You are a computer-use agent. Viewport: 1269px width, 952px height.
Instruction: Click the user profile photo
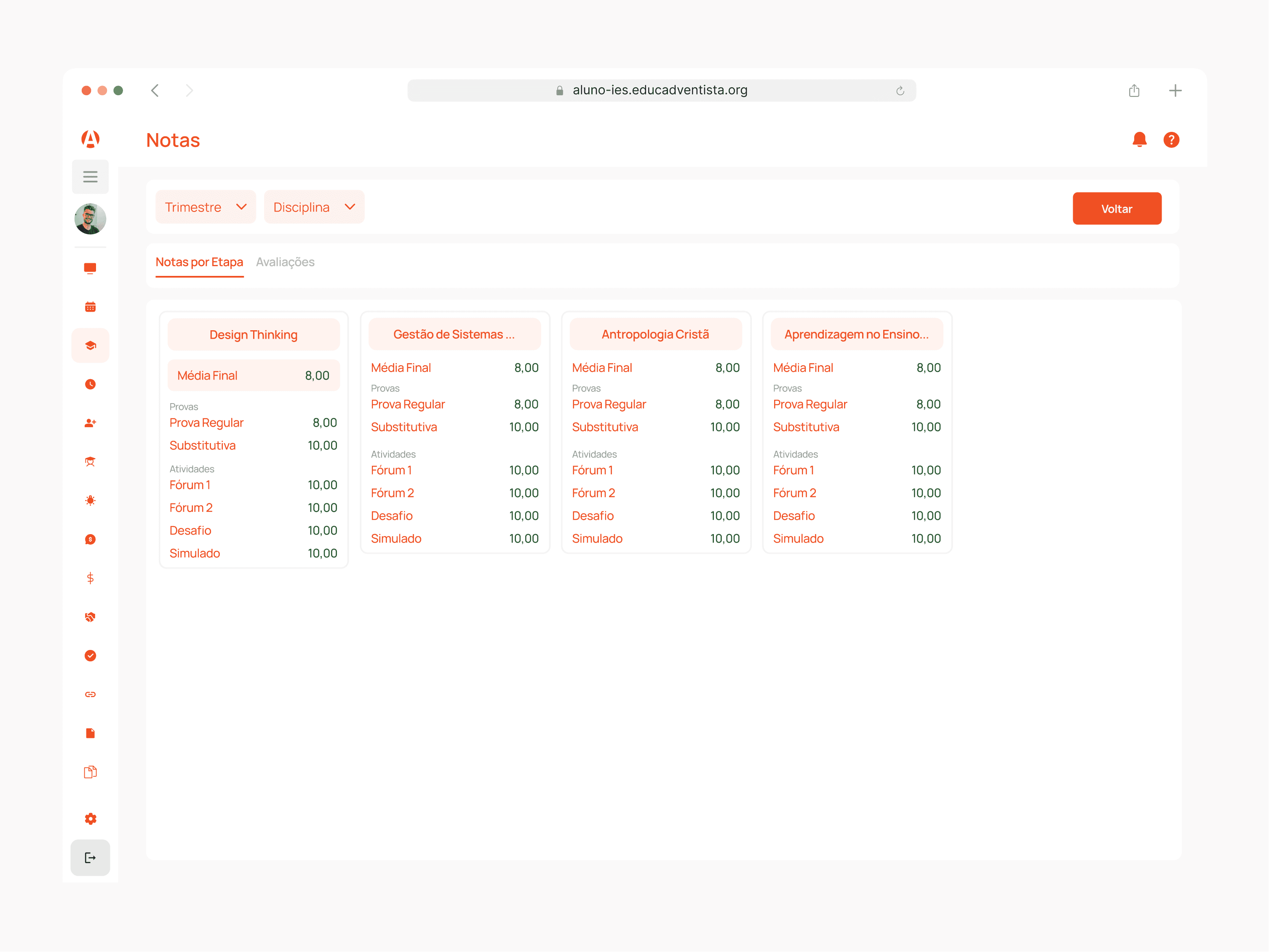coord(90,219)
